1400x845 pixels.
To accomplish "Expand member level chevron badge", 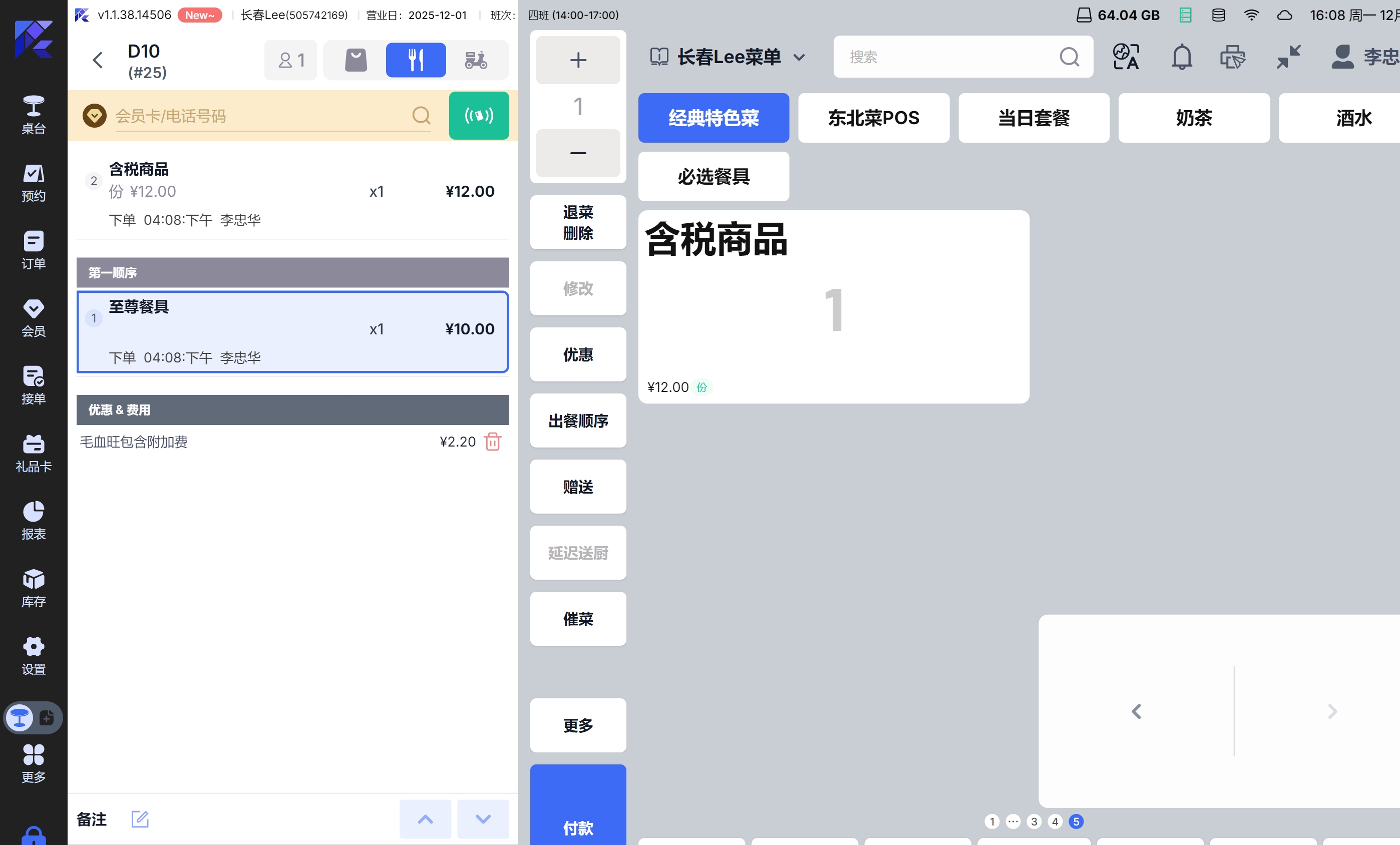I will pyautogui.click(x=94, y=116).
